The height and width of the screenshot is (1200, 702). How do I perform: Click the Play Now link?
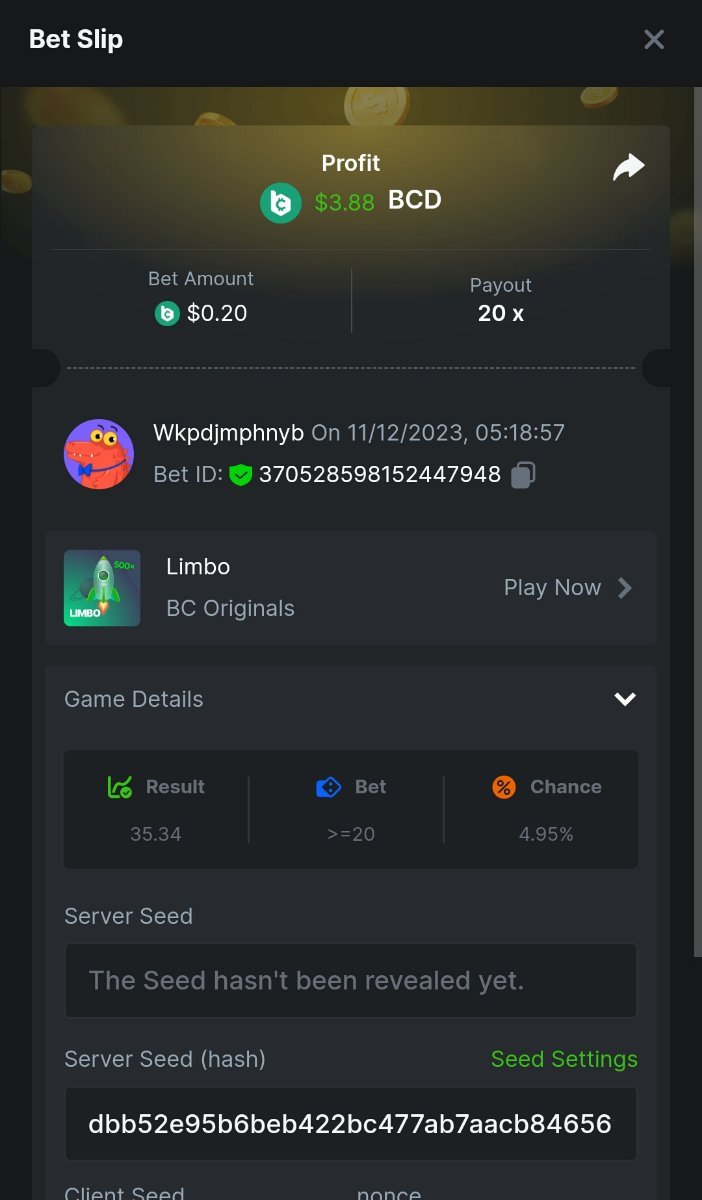552,588
